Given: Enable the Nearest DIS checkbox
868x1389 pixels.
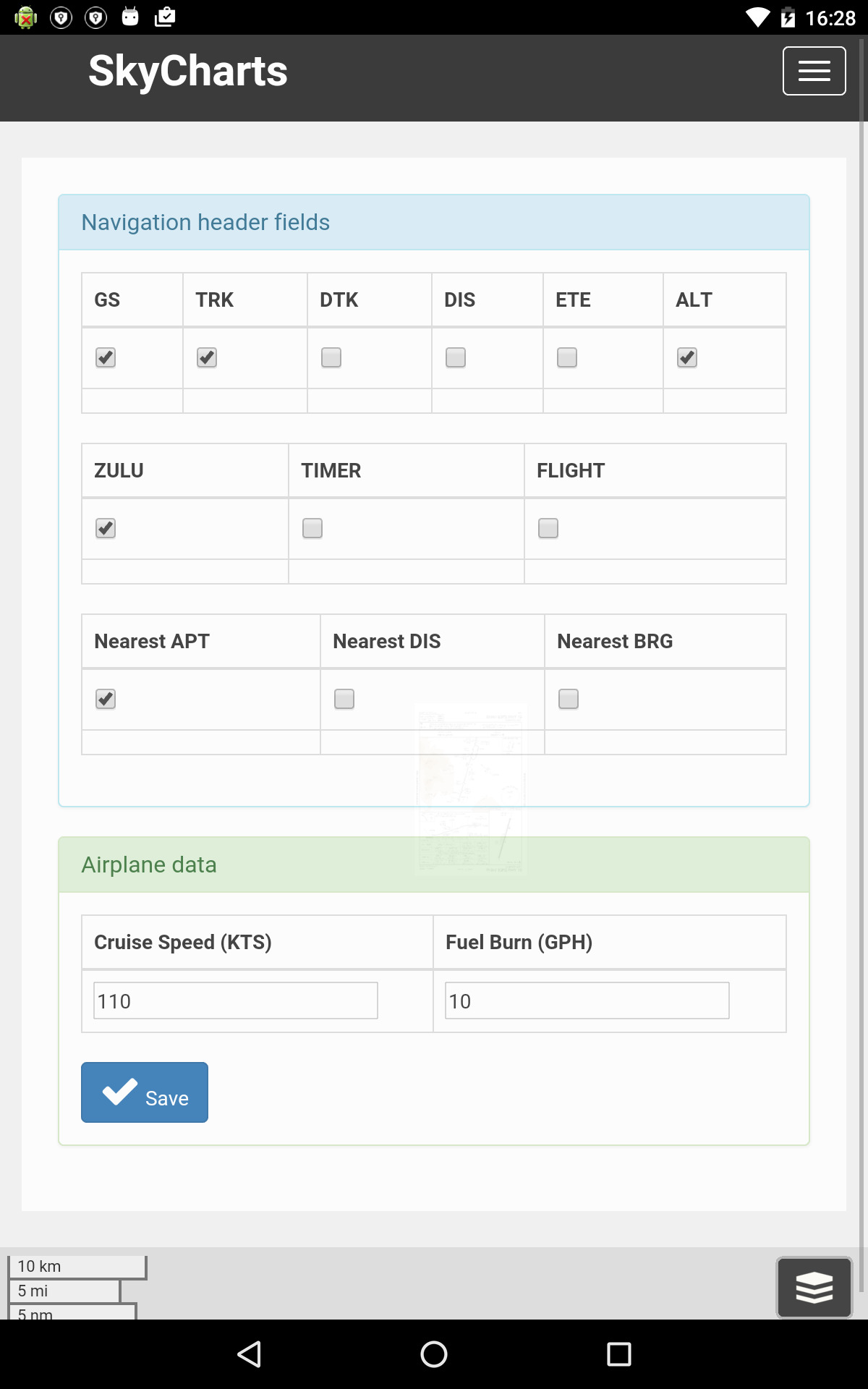Looking at the screenshot, I should pyautogui.click(x=344, y=699).
